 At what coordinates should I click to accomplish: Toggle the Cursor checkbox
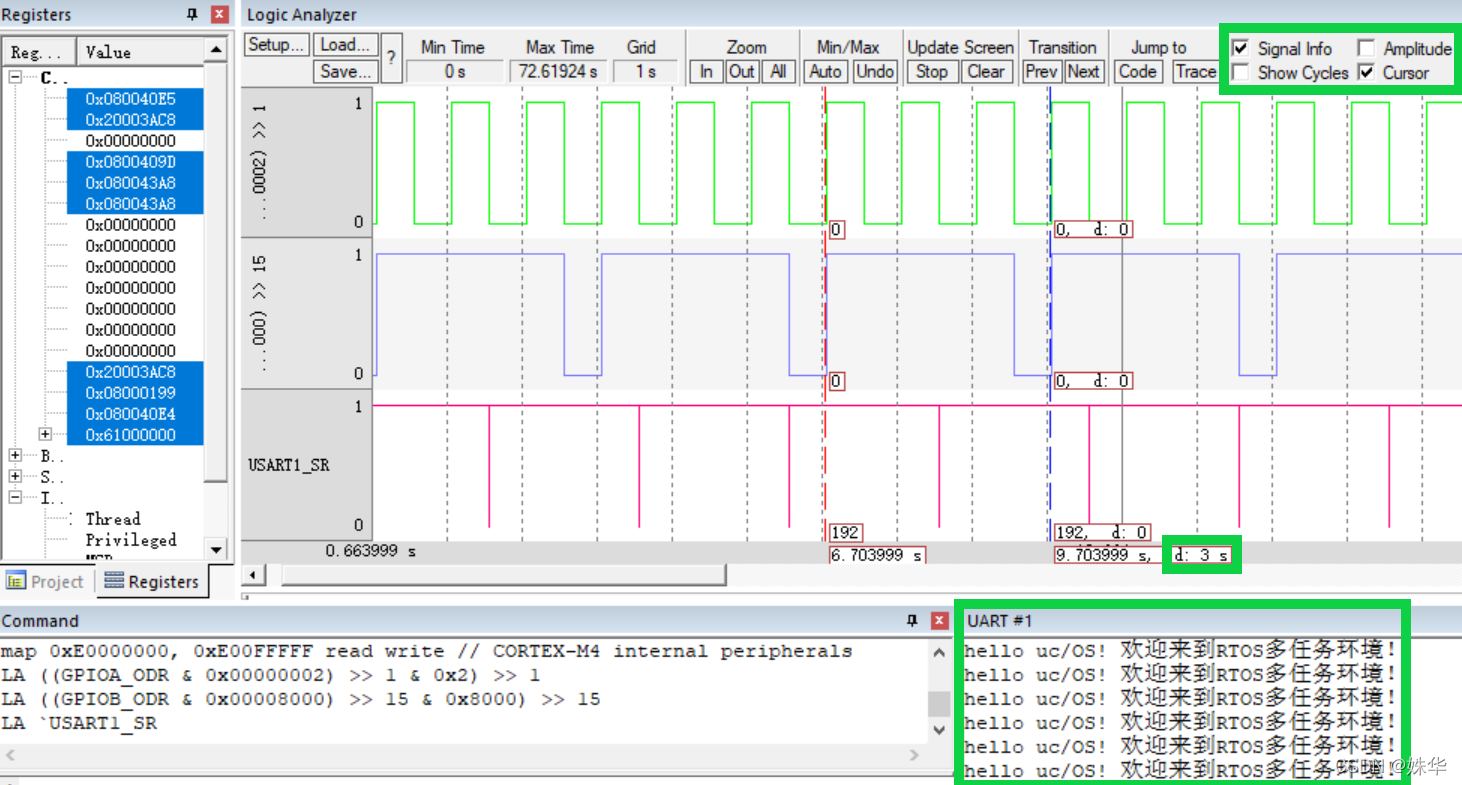click(x=1365, y=72)
